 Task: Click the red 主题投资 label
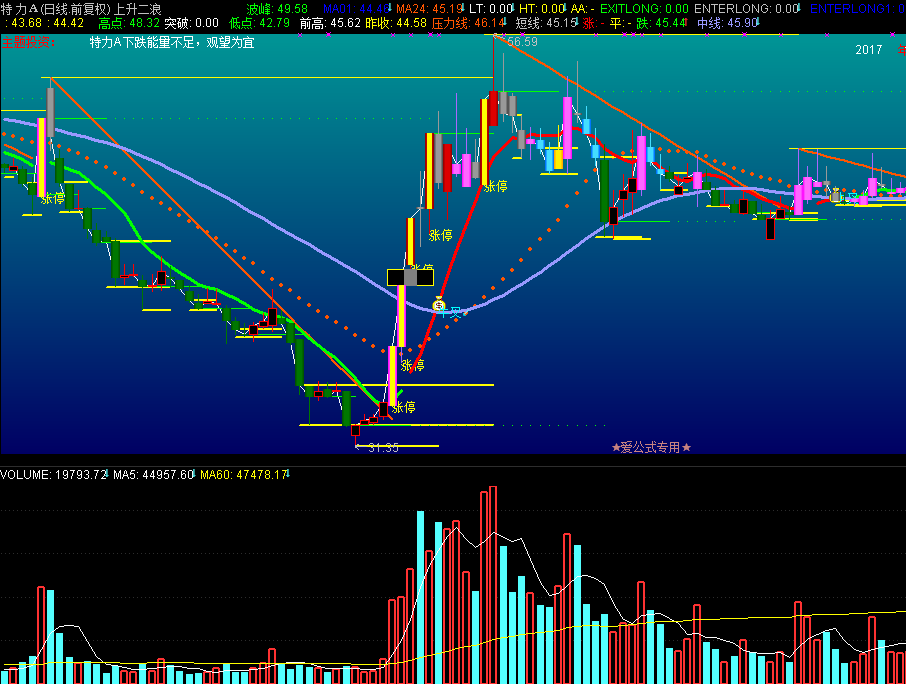(x=28, y=42)
